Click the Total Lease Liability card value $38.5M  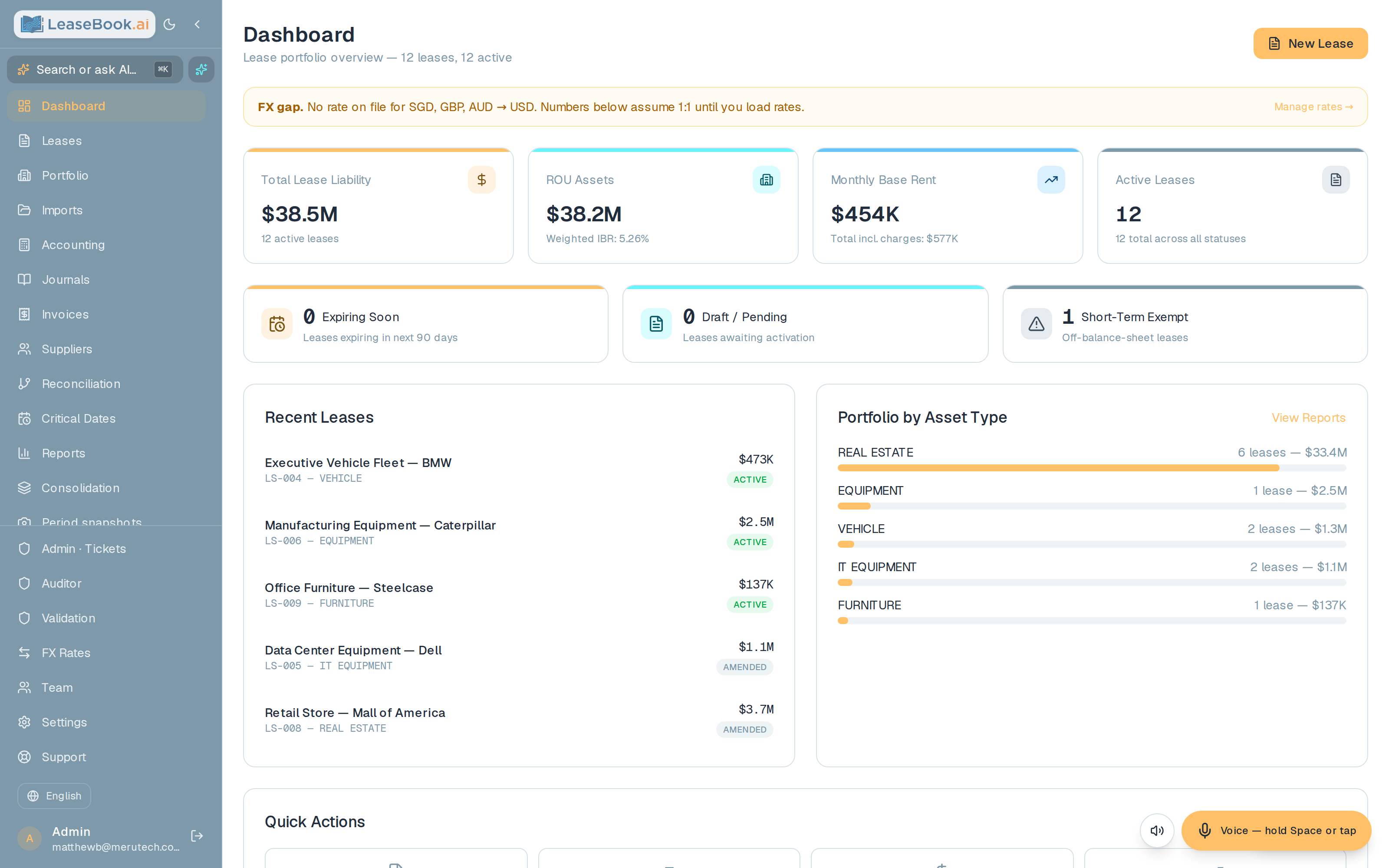click(x=300, y=214)
